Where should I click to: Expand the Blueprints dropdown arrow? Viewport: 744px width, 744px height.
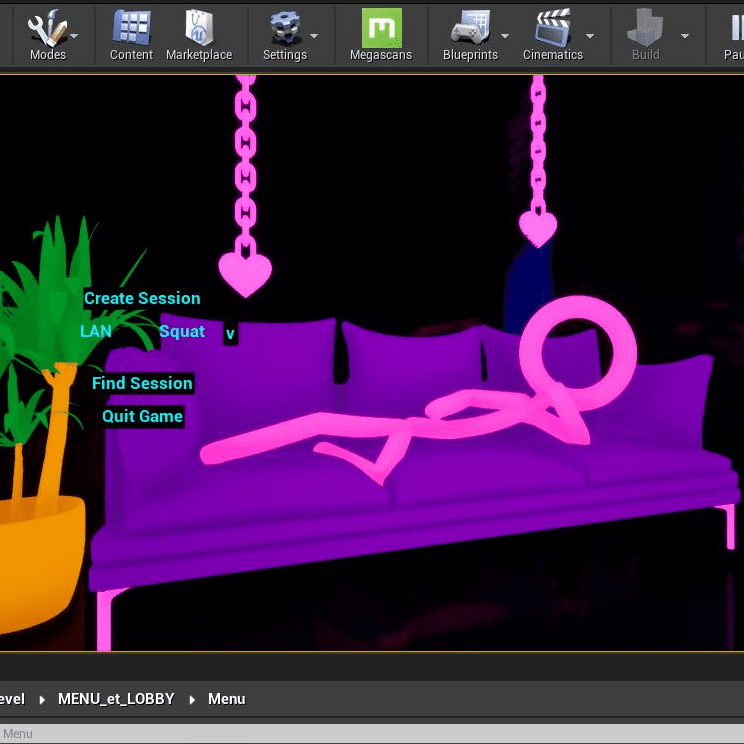pos(505,35)
